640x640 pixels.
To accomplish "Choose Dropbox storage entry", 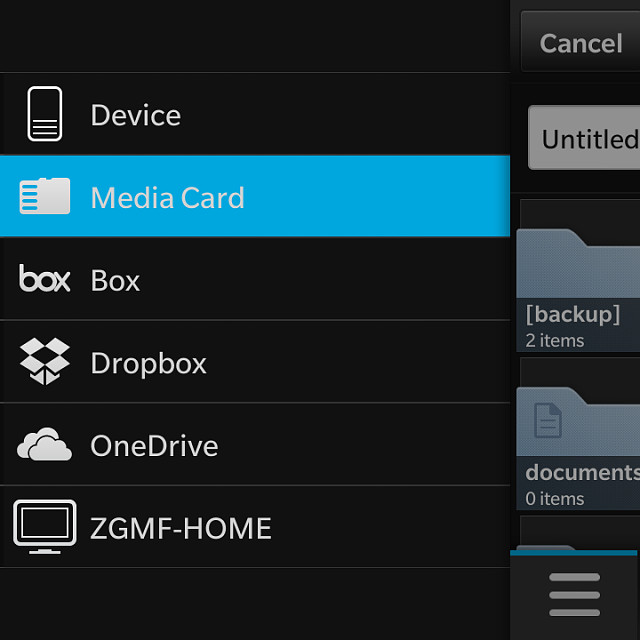I will click(255, 362).
